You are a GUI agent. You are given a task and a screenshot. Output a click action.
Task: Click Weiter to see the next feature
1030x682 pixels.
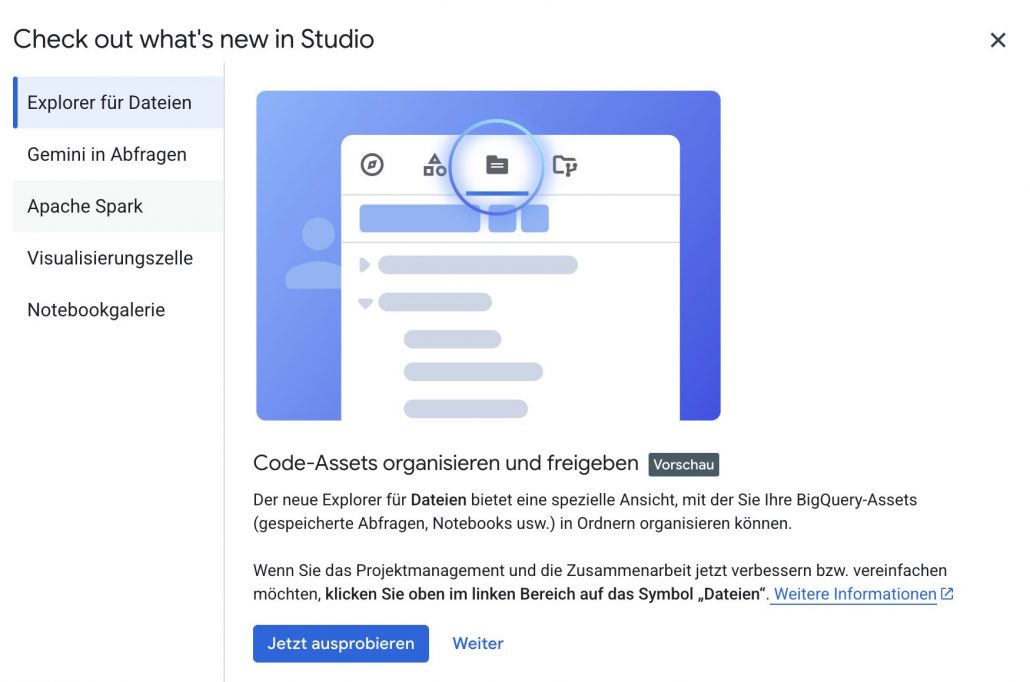coord(478,644)
